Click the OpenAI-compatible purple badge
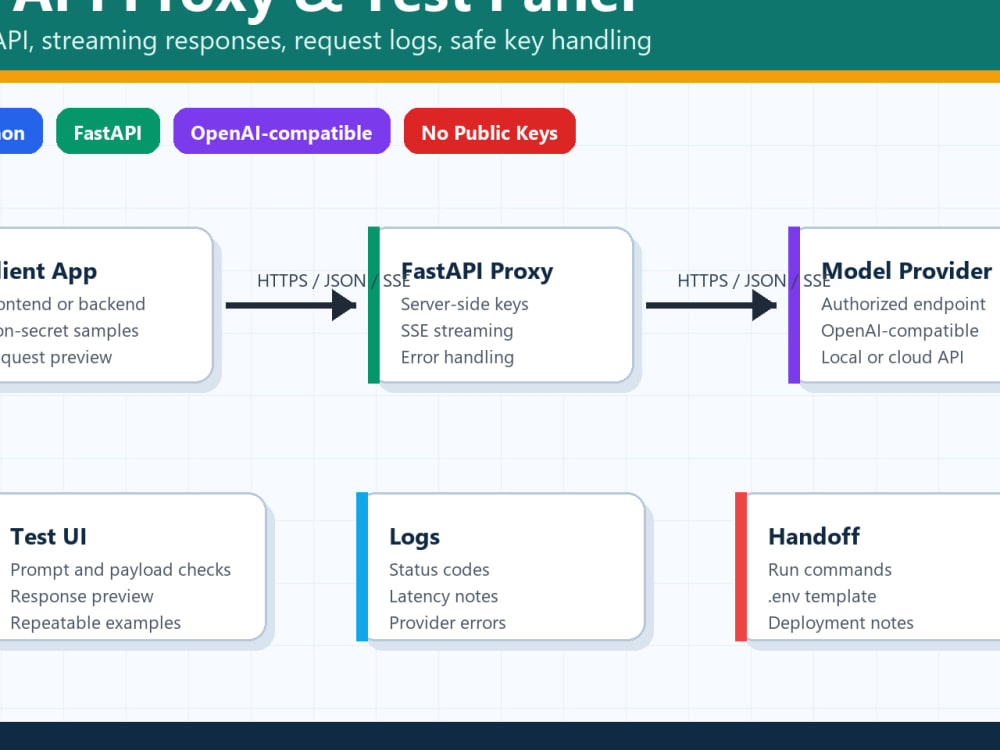 [x=281, y=131]
